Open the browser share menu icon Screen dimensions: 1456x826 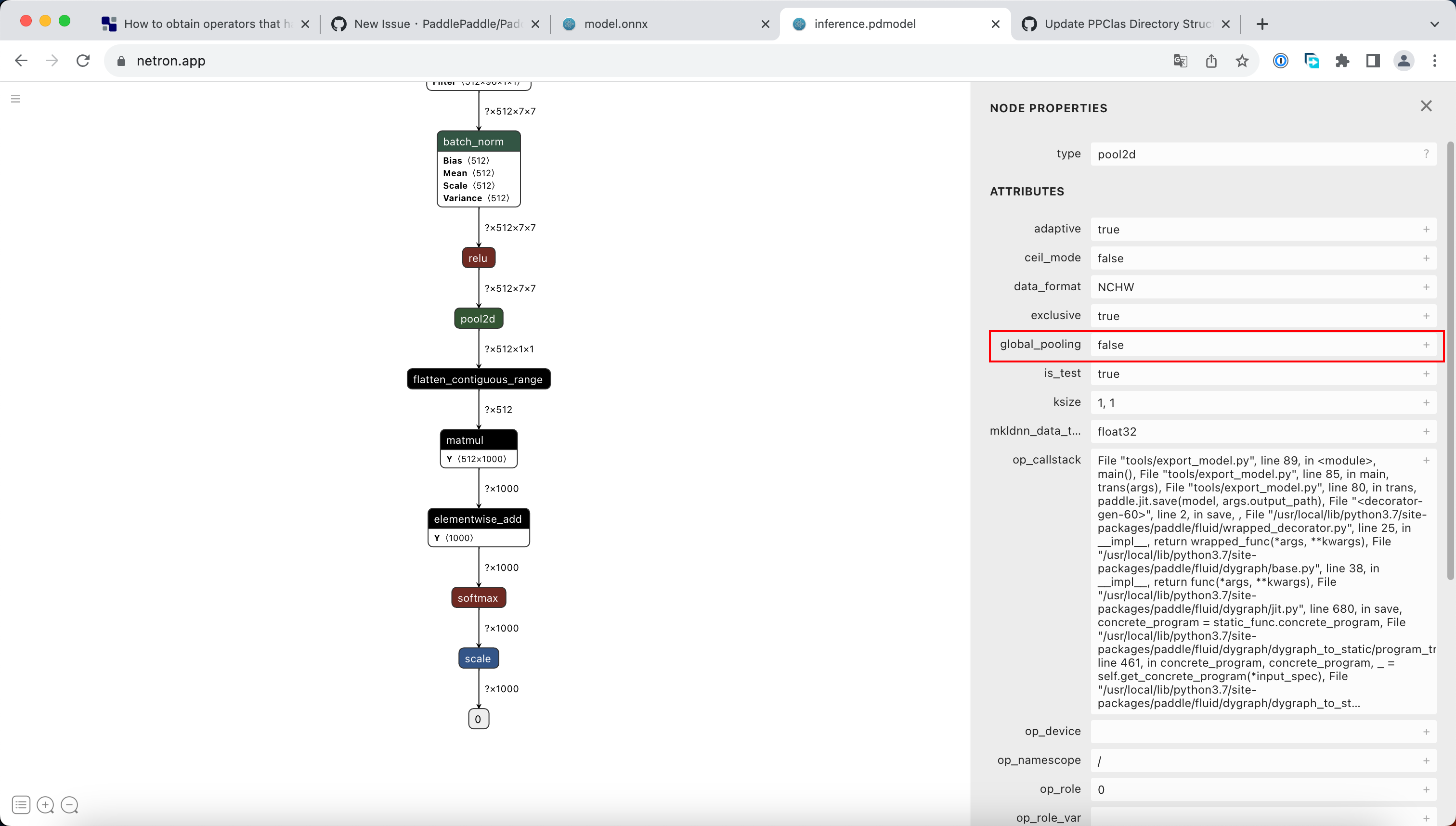click(x=1211, y=61)
